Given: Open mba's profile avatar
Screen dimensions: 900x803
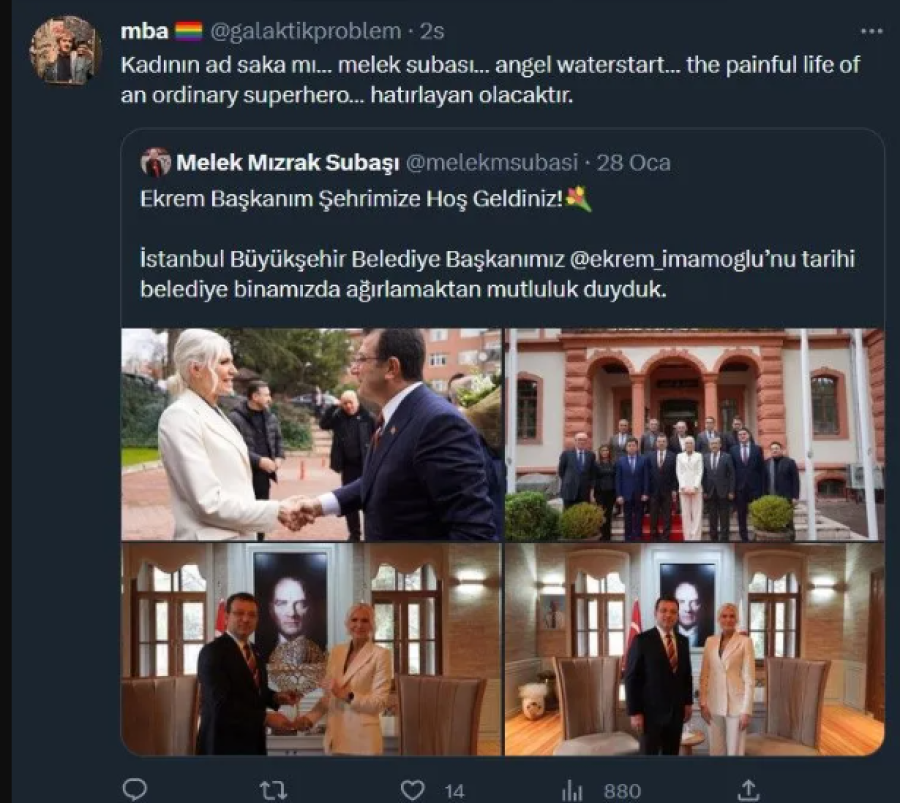Looking at the screenshot, I should 65,50.
